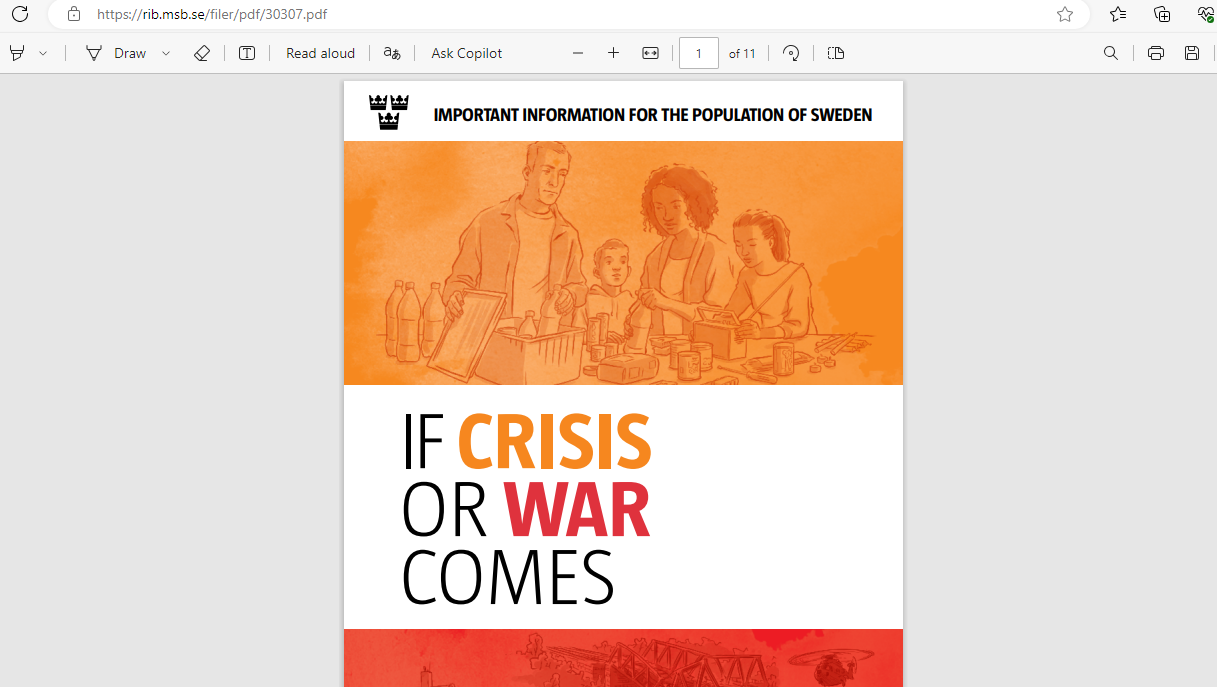1217x687 pixels.
Task: Select the Draw tool
Action: point(116,53)
